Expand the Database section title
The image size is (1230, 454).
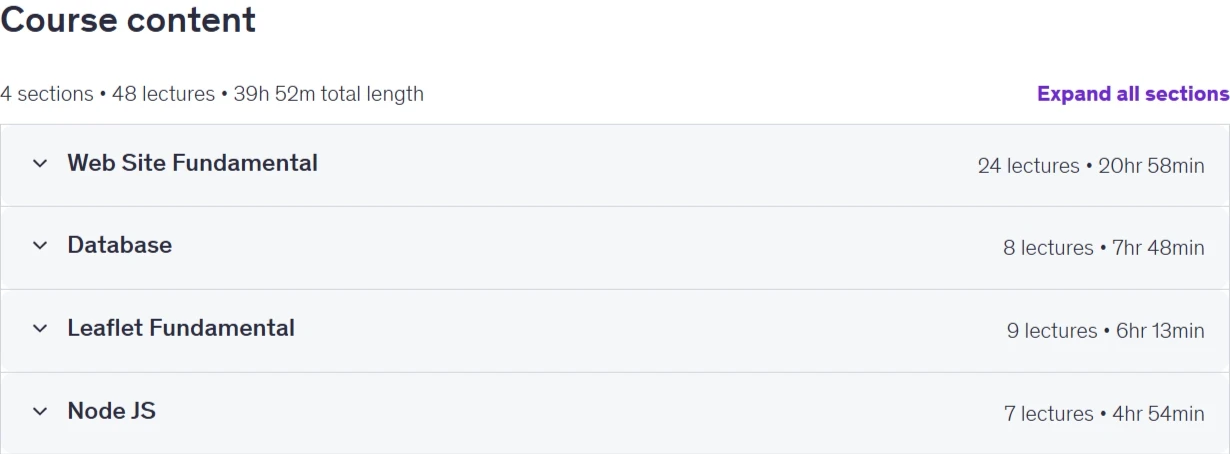point(119,245)
